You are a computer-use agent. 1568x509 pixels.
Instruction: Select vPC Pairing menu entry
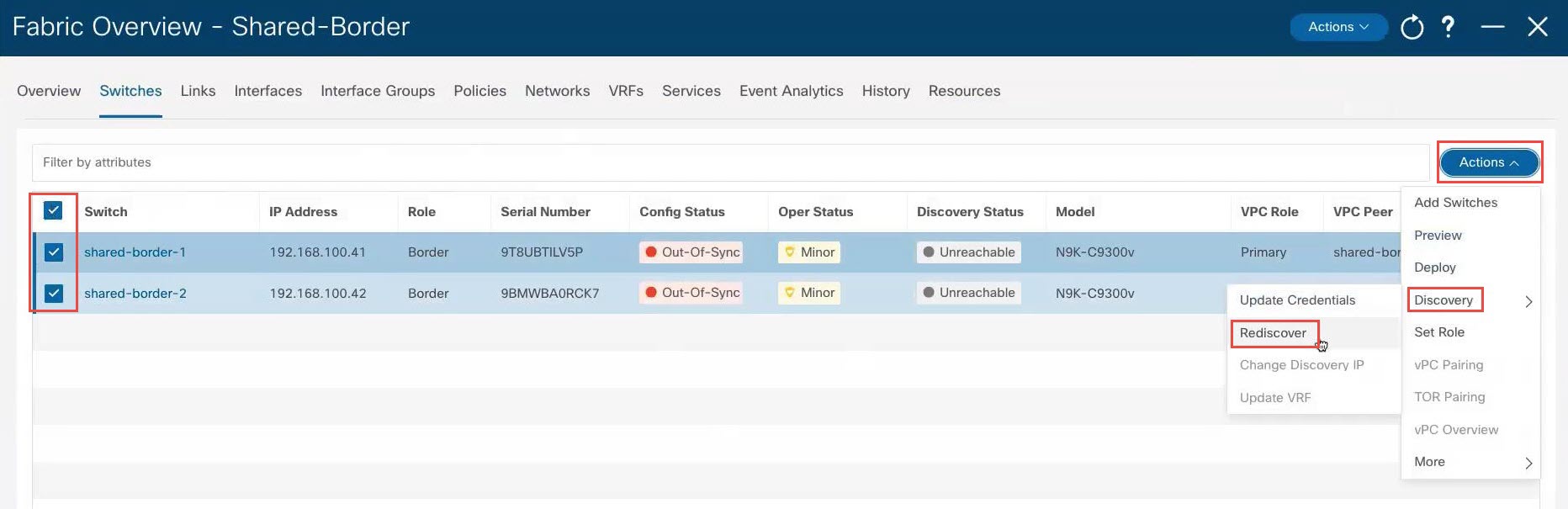pyautogui.click(x=1449, y=365)
